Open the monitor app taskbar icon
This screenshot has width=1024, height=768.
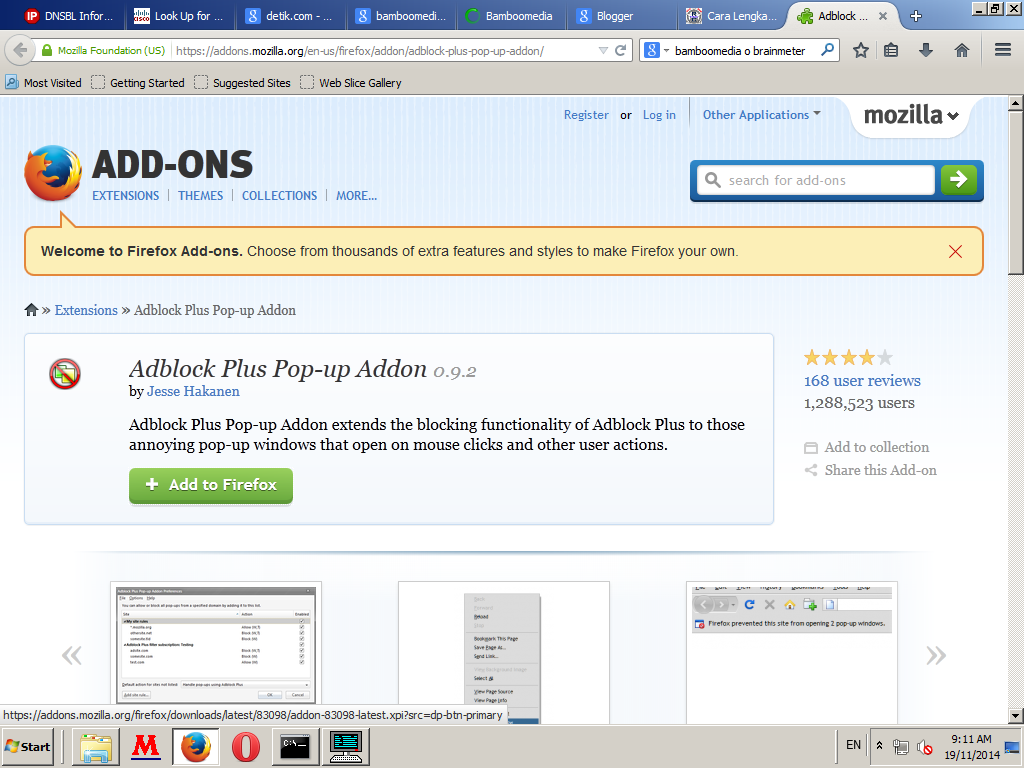tap(345, 746)
